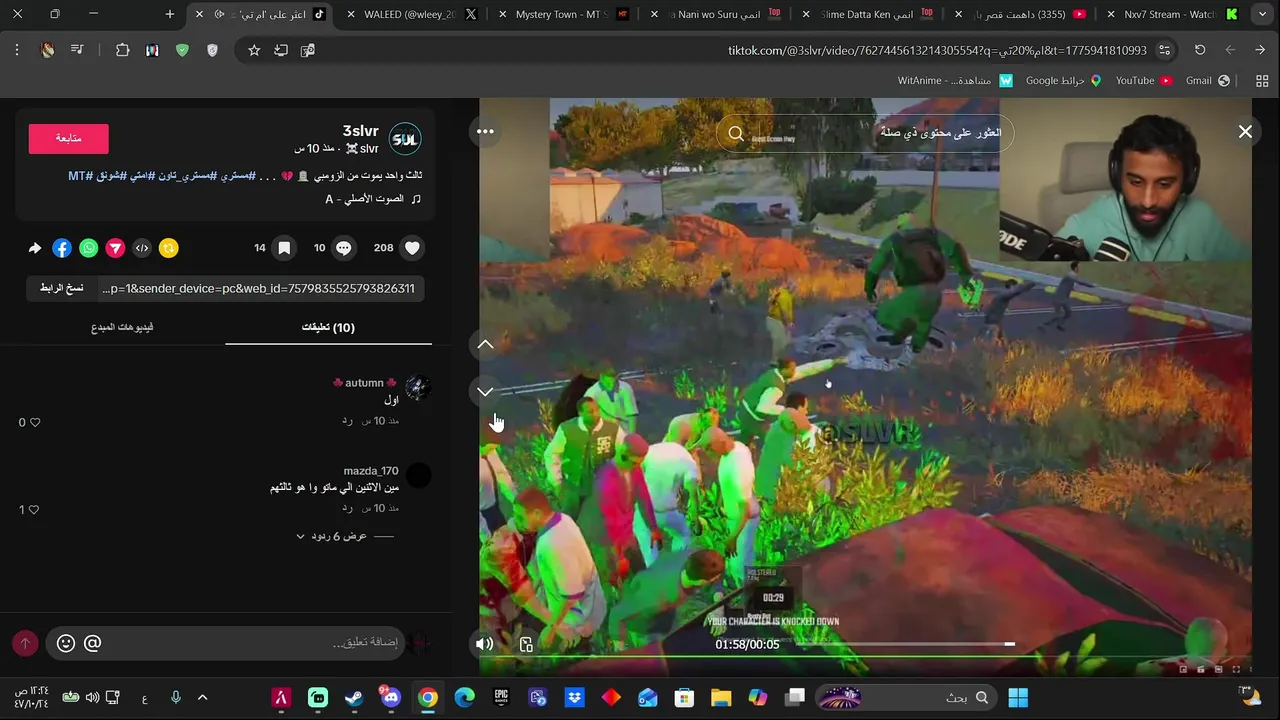Open the three-dots menu on video

coord(485,131)
